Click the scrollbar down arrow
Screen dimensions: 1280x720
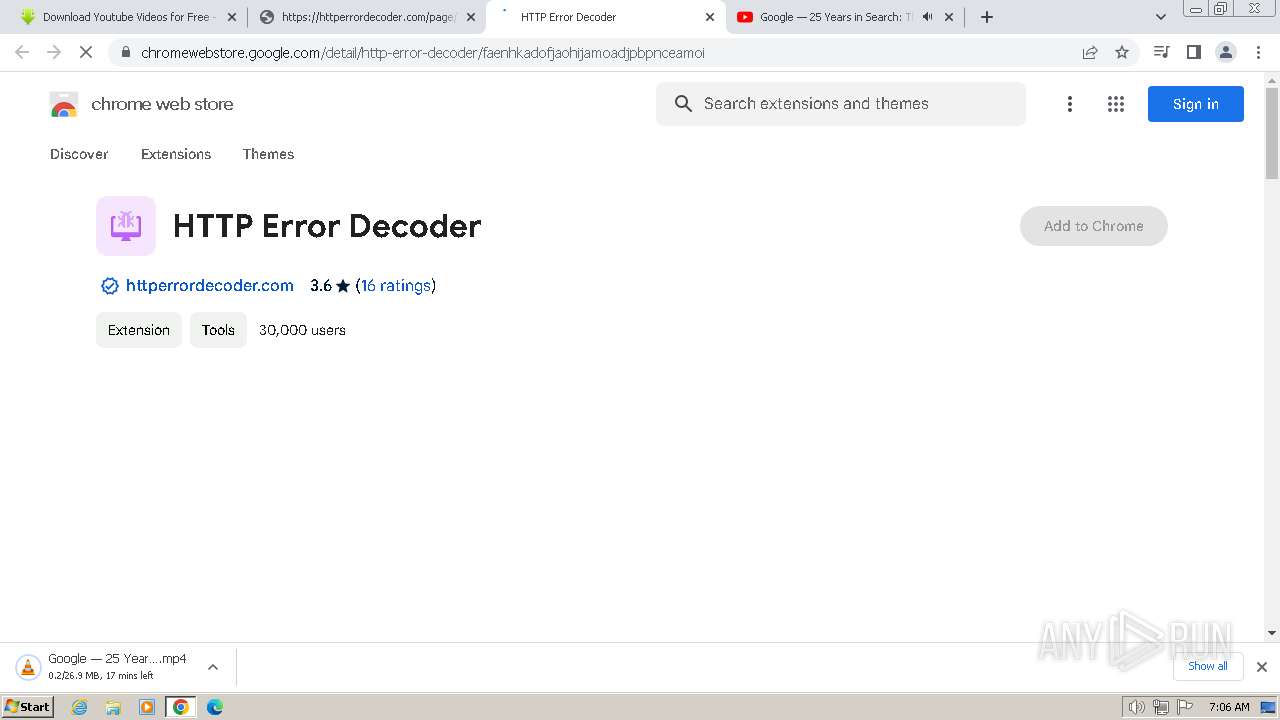pyautogui.click(x=1272, y=632)
